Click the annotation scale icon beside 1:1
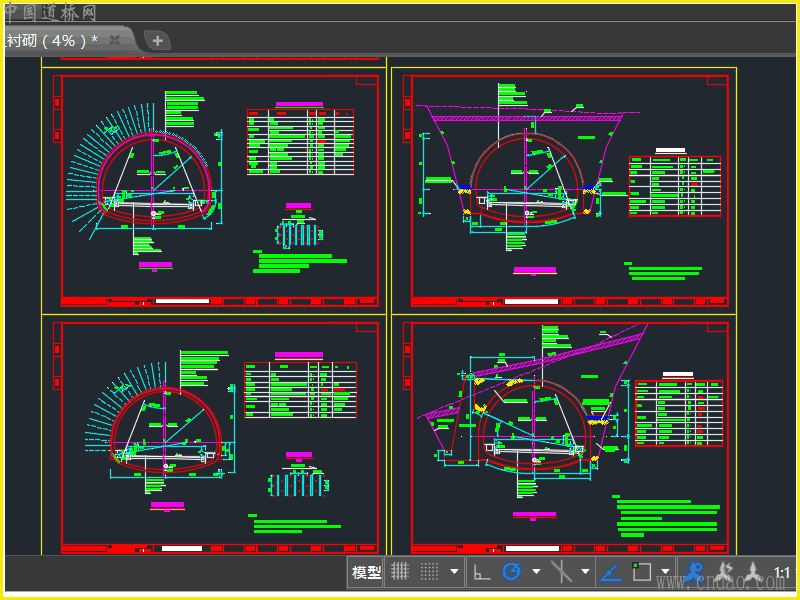The width and height of the screenshot is (800, 600). point(752,571)
